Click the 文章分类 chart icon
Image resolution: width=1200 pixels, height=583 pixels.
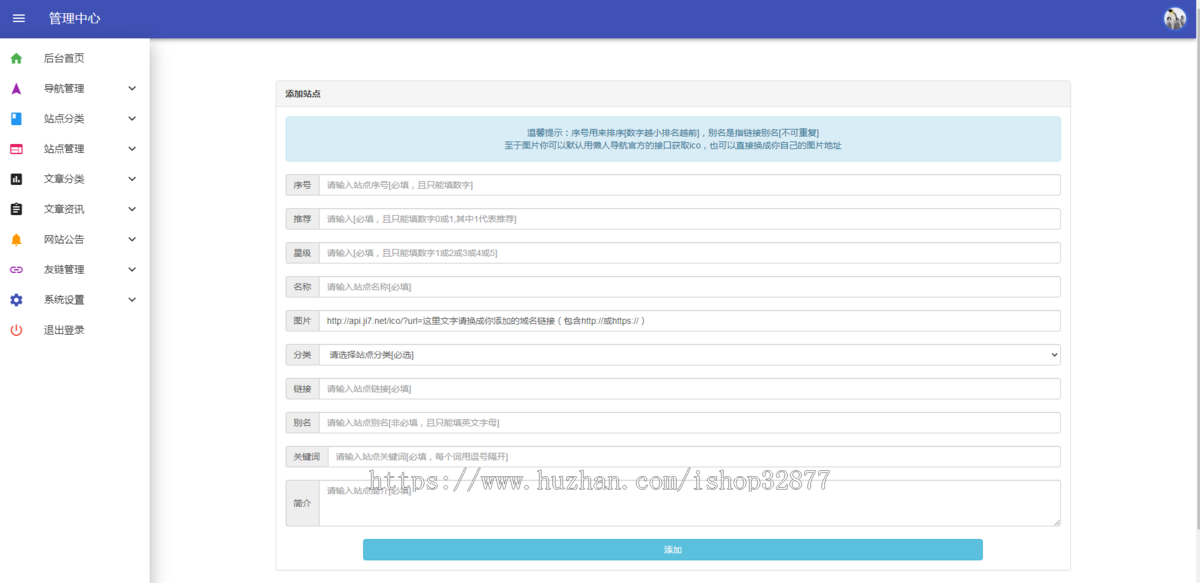click(x=16, y=179)
